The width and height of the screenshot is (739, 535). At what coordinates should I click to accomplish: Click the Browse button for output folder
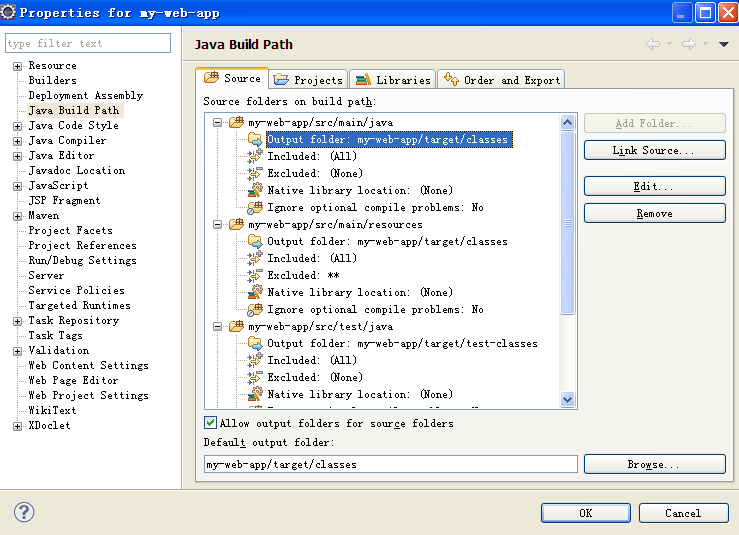[654, 465]
